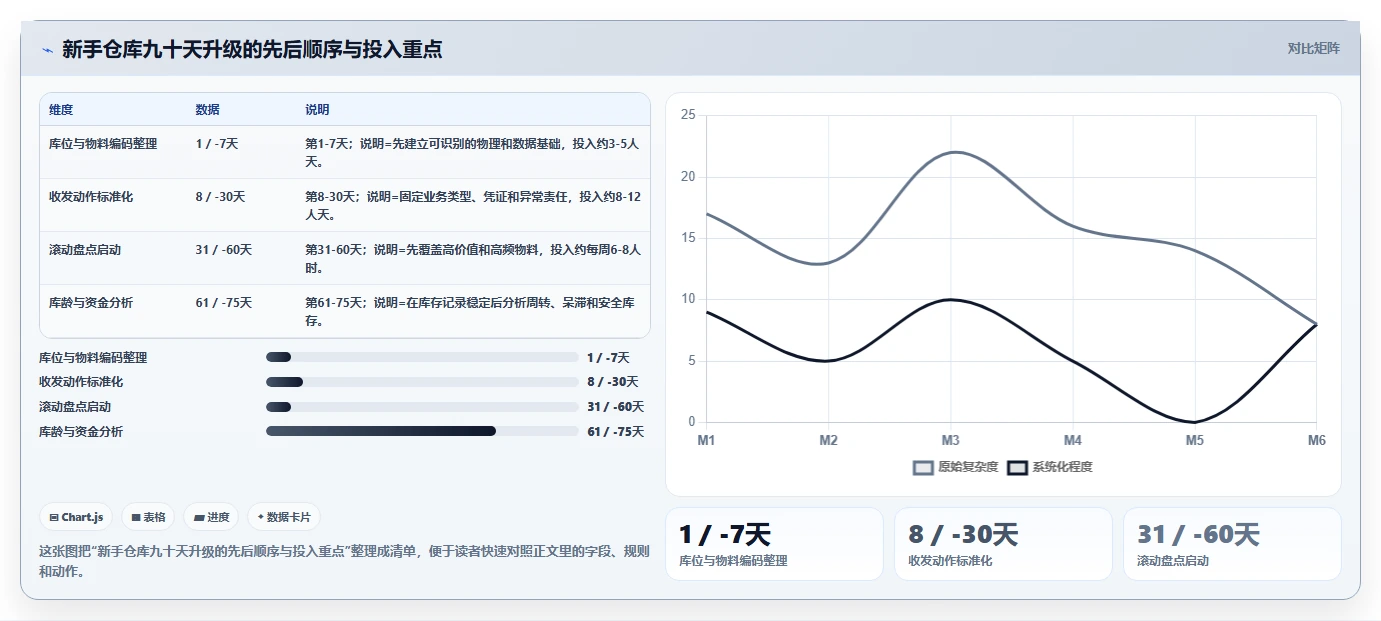Select table cell 库位与物料编码整理
This screenshot has height=621, width=1381.
click(x=103, y=144)
